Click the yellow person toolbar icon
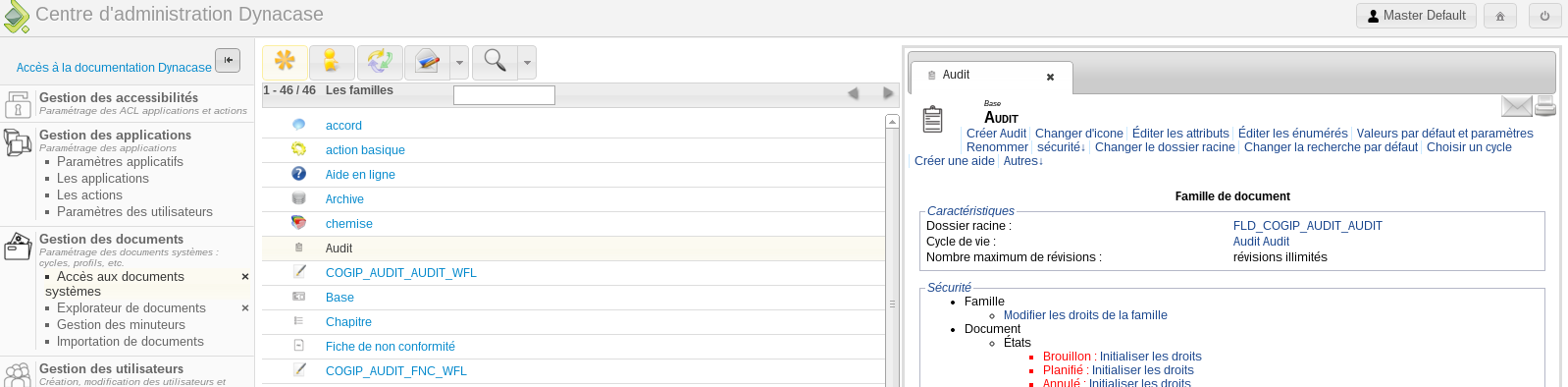 (x=332, y=62)
